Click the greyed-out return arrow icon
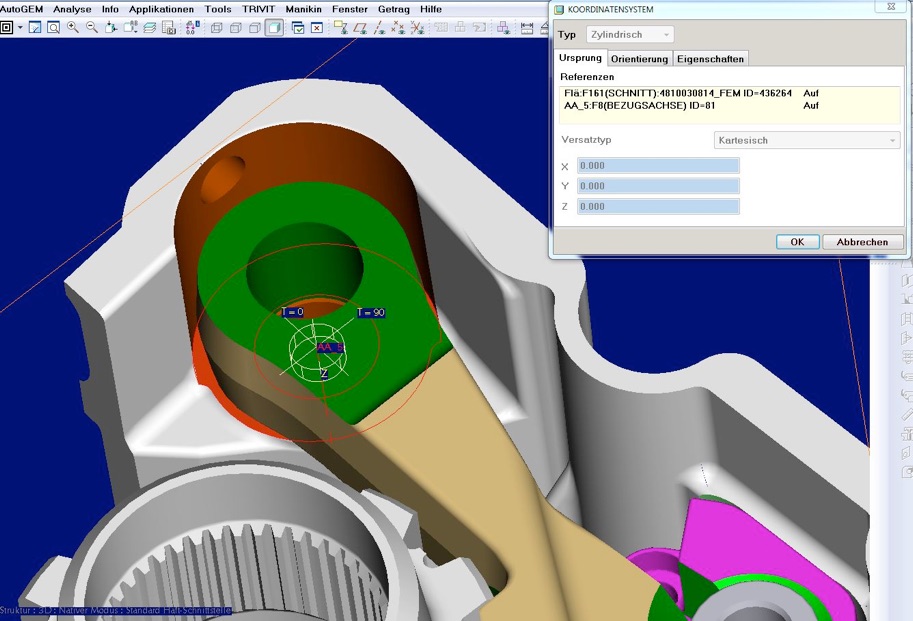Image resolution: width=913 pixels, height=621 pixels. coord(479,27)
